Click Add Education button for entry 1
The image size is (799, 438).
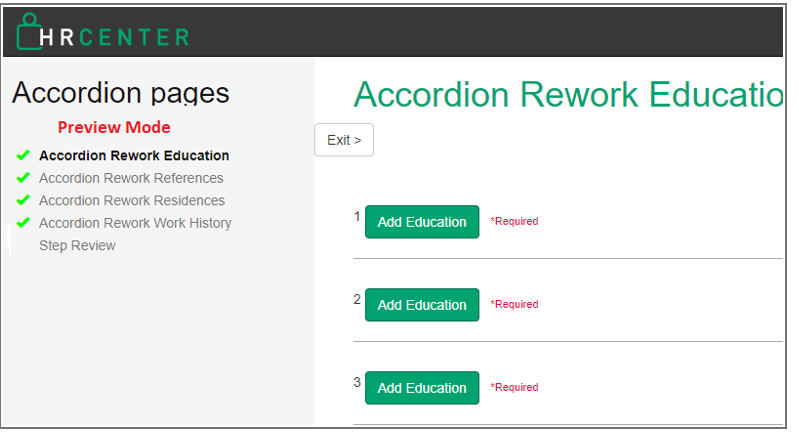(x=421, y=222)
